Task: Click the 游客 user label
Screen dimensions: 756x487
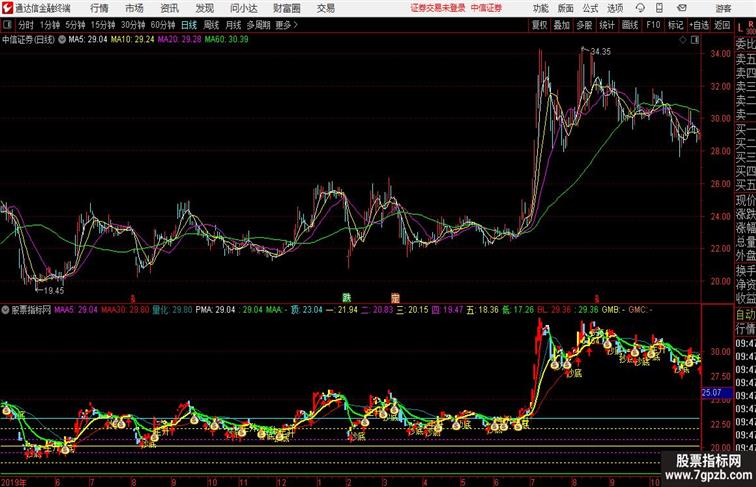Action: tap(723, 8)
